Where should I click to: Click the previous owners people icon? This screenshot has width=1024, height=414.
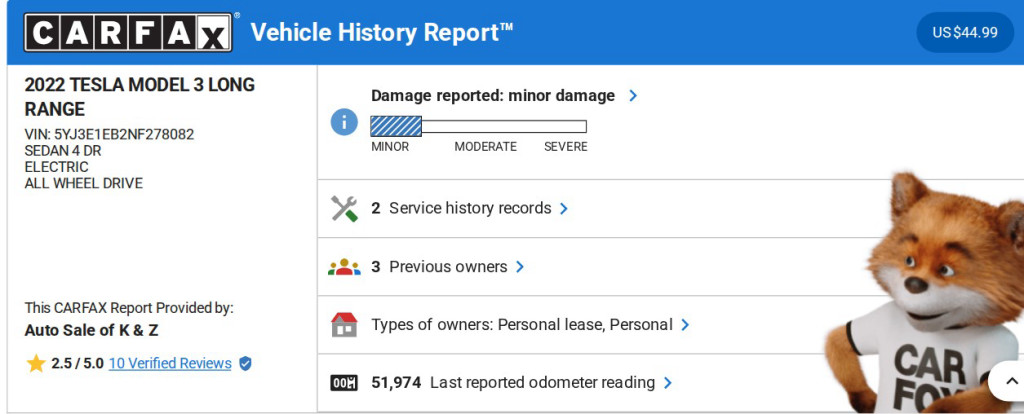pyautogui.click(x=344, y=267)
